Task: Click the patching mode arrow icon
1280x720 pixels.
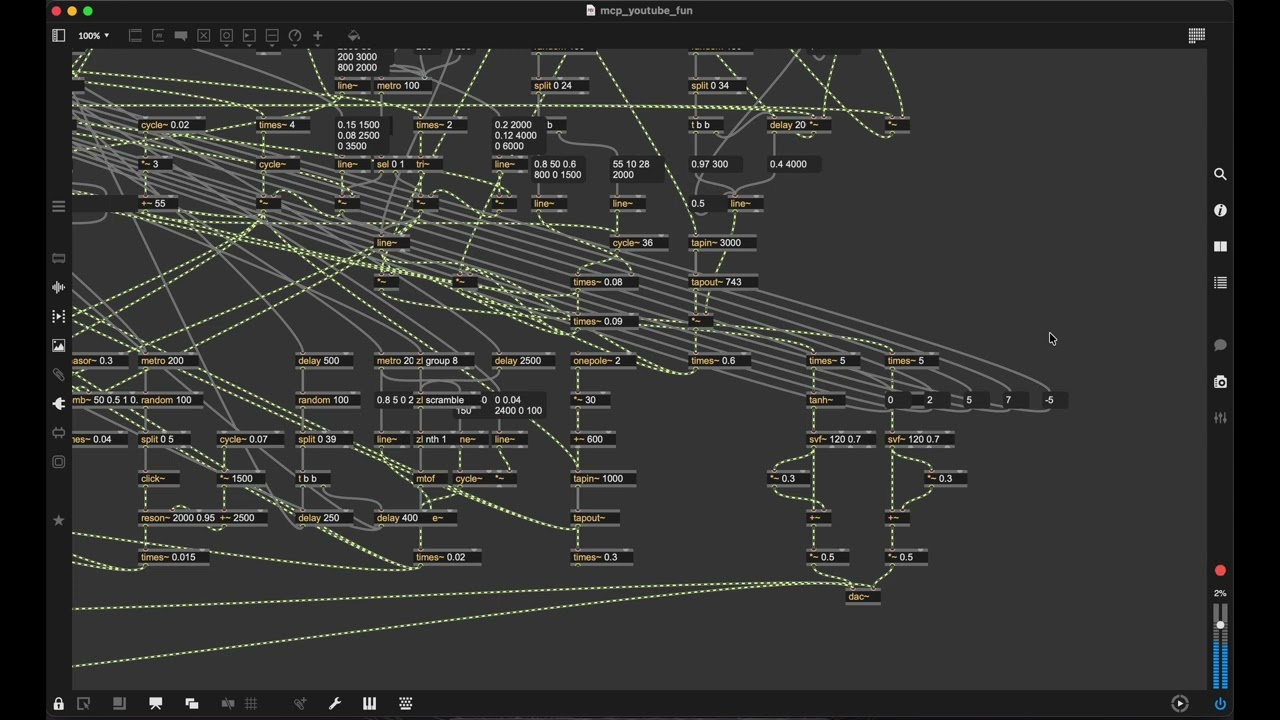Action: [83, 704]
